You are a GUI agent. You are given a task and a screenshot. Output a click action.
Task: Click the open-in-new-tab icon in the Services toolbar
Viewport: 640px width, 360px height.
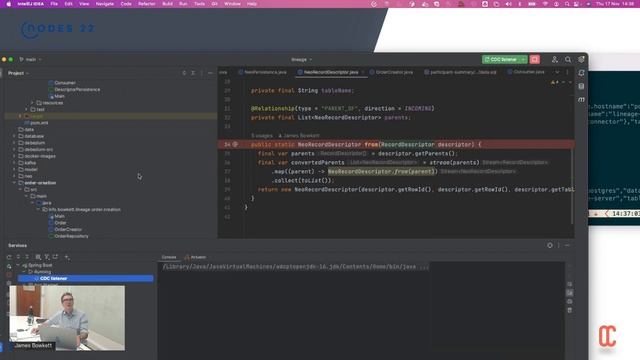tap(56, 257)
